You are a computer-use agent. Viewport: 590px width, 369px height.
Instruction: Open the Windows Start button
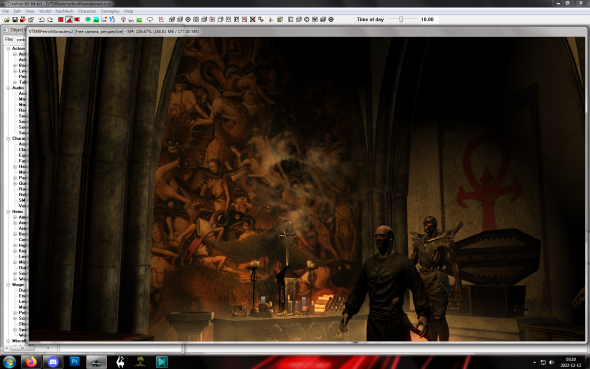coord(9,362)
